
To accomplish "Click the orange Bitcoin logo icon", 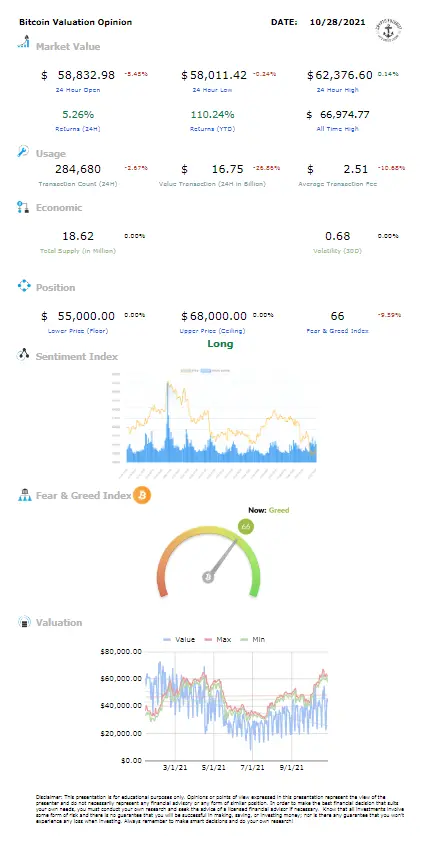I will [142, 495].
